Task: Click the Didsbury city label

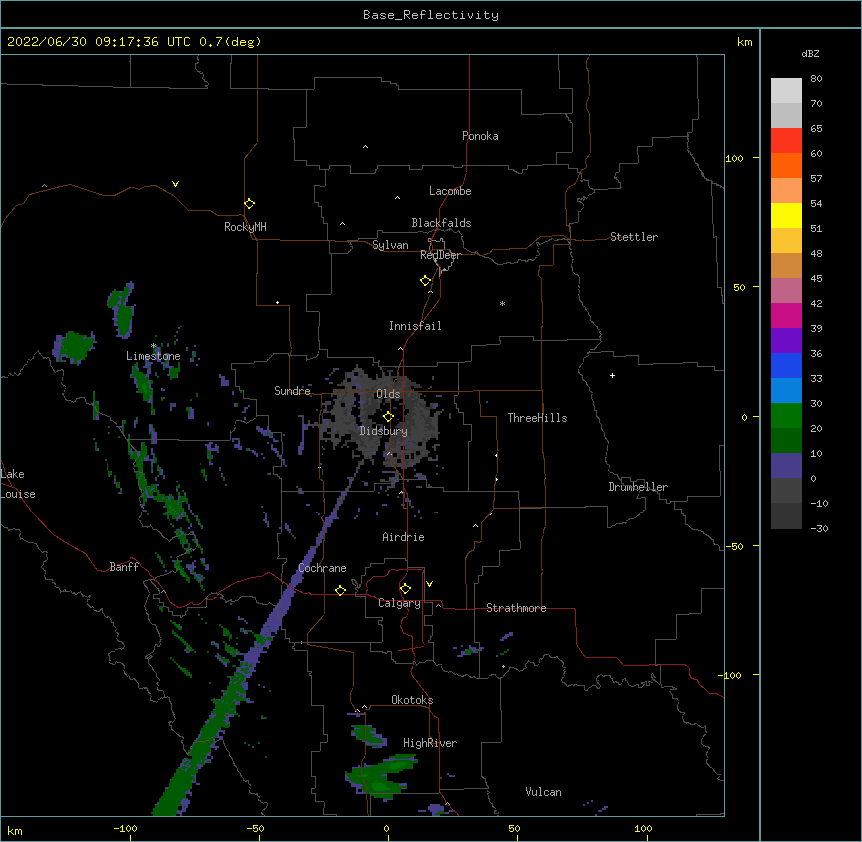Action: click(384, 431)
